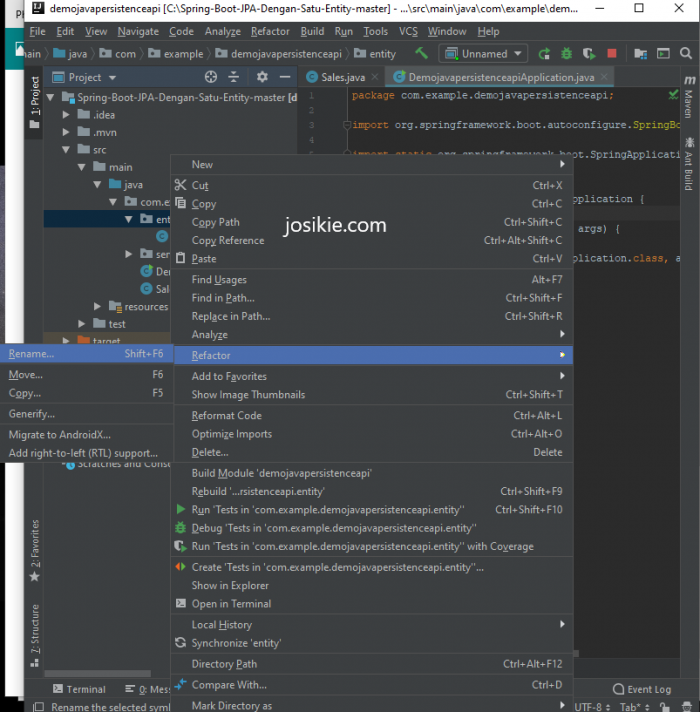Select Synchronize 'entity'
700x712 pixels.
coord(372,643)
